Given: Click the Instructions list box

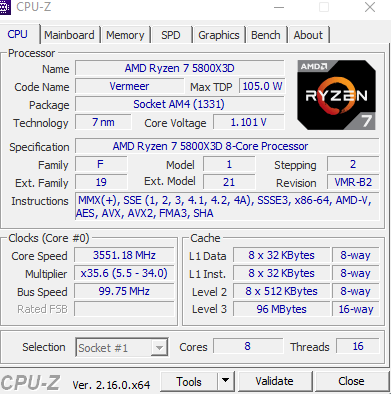Looking at the screenshot, I should [227, 207].
